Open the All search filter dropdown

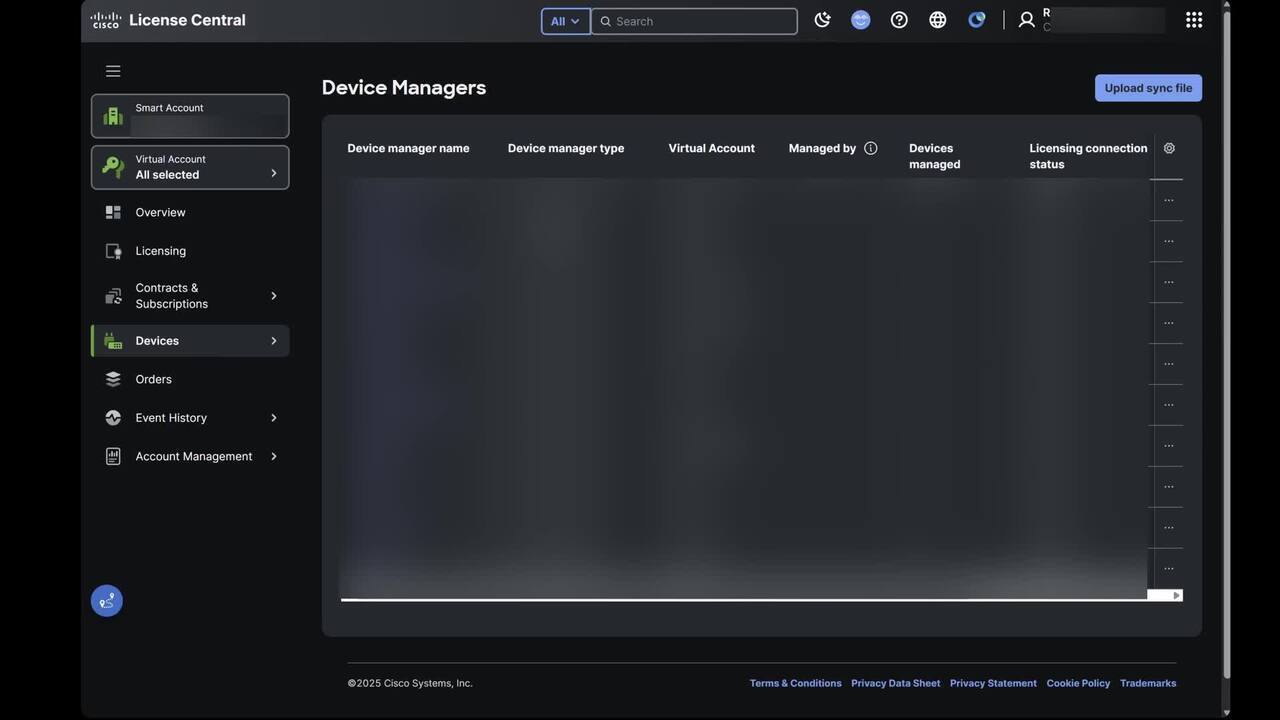[565, 21]
